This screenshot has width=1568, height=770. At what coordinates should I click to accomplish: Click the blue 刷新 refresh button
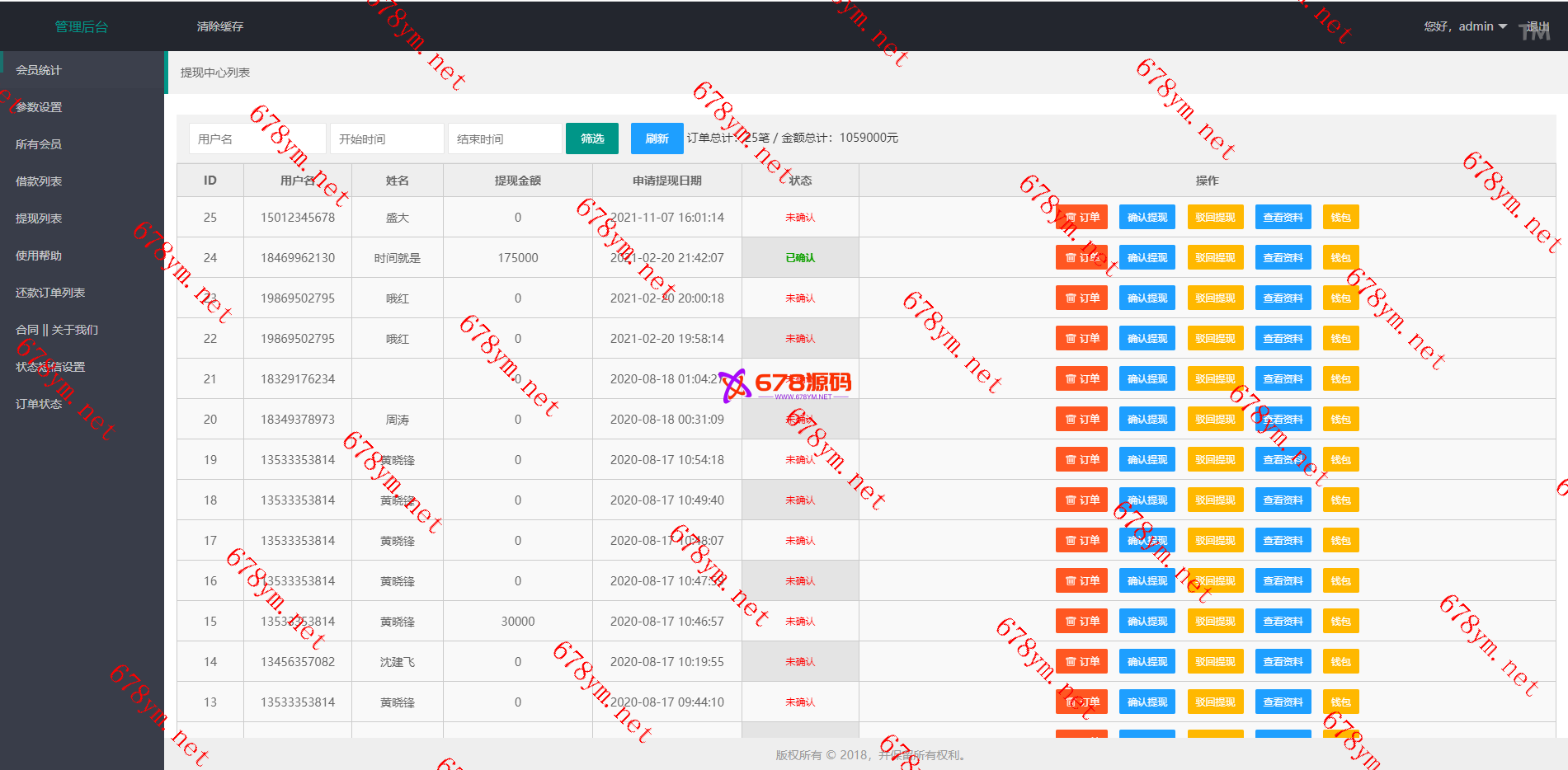tap(657, 139)
